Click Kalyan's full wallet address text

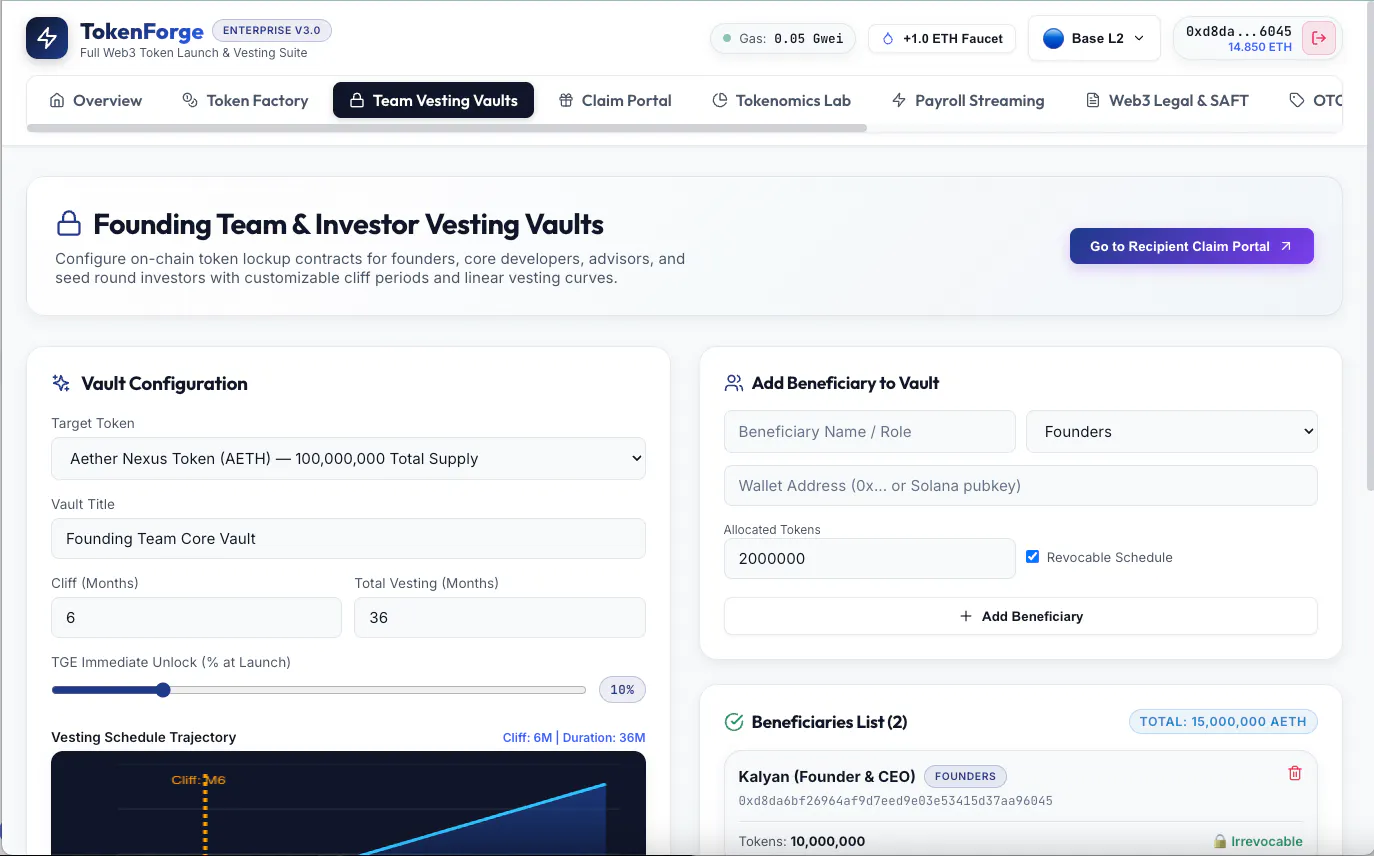click(895, 801)
